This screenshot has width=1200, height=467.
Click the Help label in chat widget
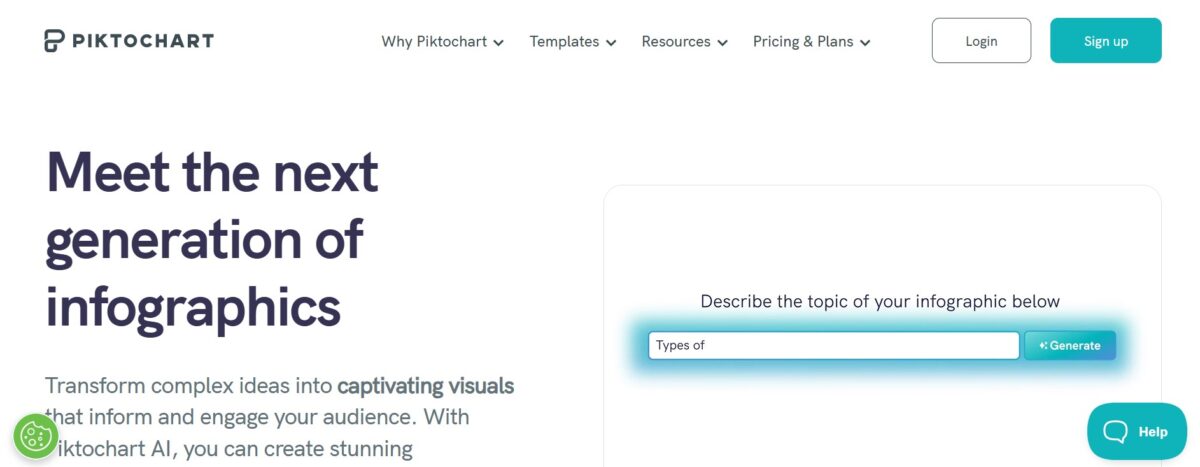tap(1153, 432)
